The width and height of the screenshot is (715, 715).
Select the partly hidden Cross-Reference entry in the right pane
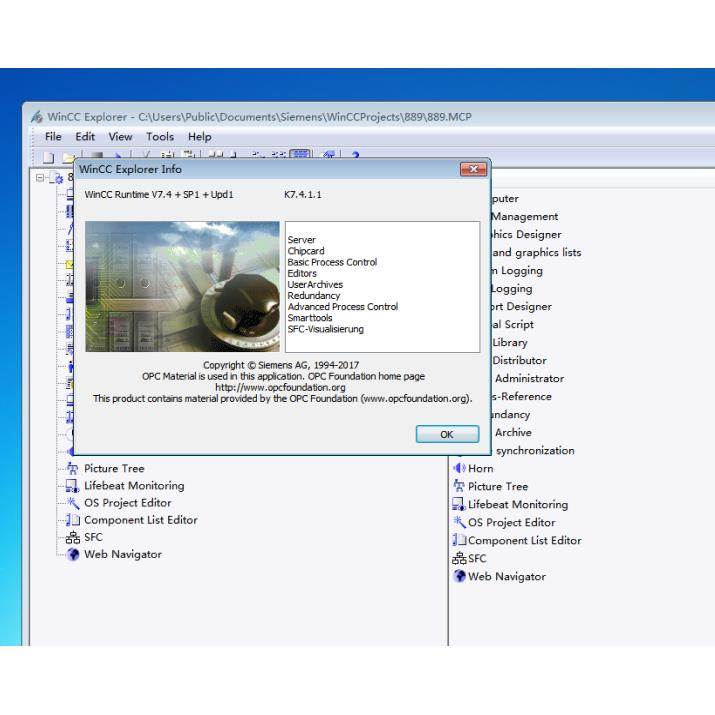(522, 397)
